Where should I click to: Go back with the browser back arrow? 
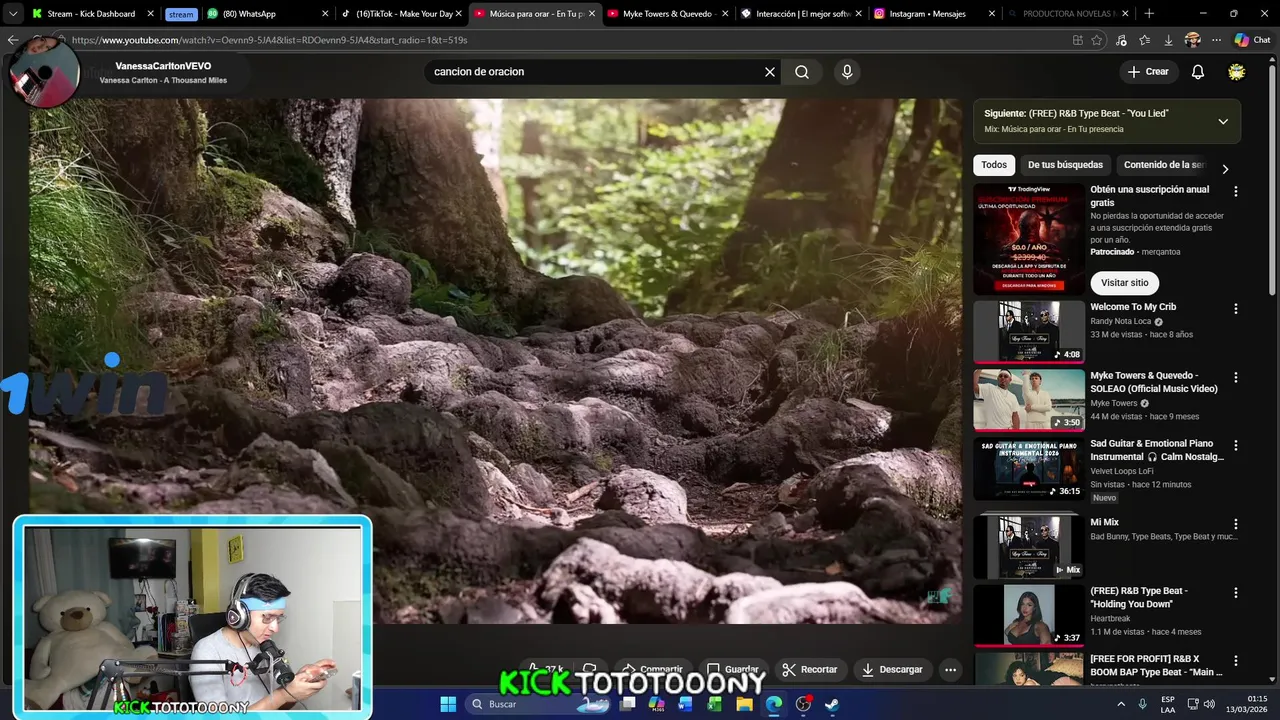[13, 40]
